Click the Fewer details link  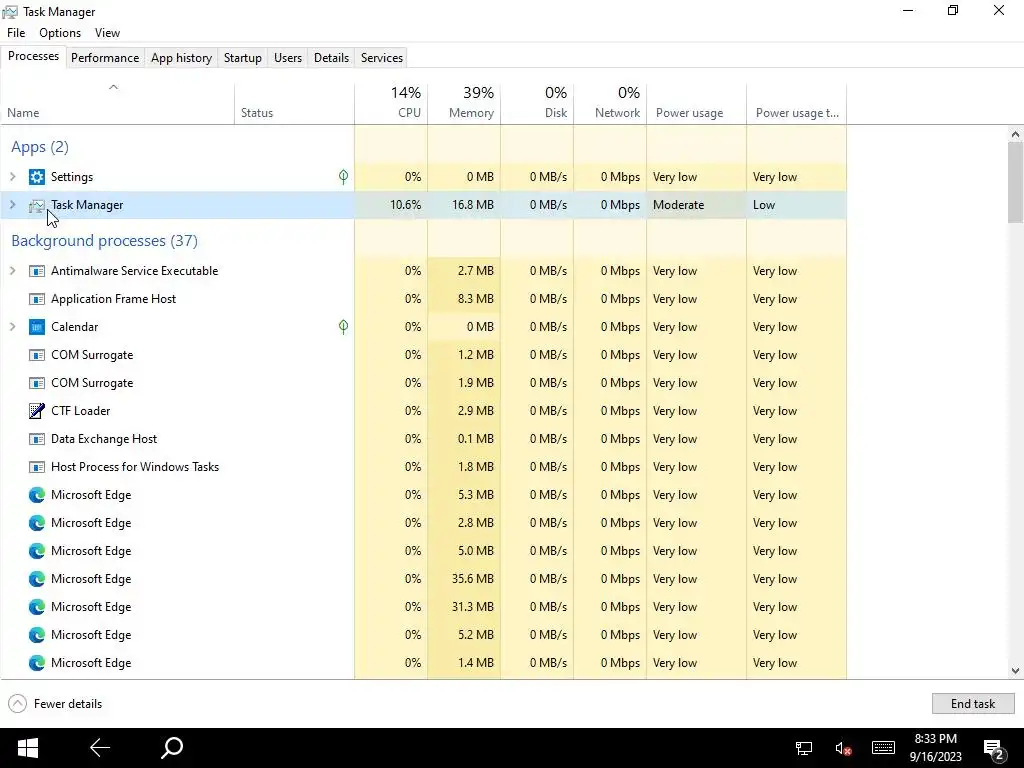(68, 703)
